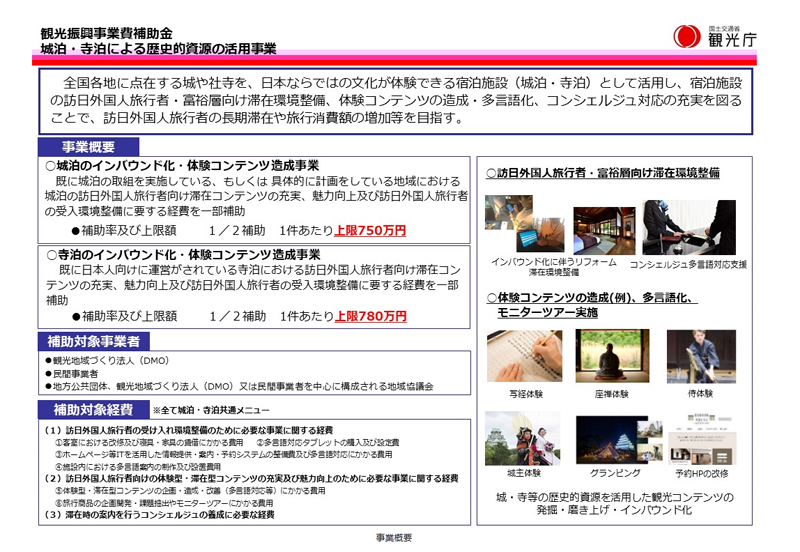Click sub-item ④施設内における多言語案内の制作
800x552 pixels.
pos(138,466)
